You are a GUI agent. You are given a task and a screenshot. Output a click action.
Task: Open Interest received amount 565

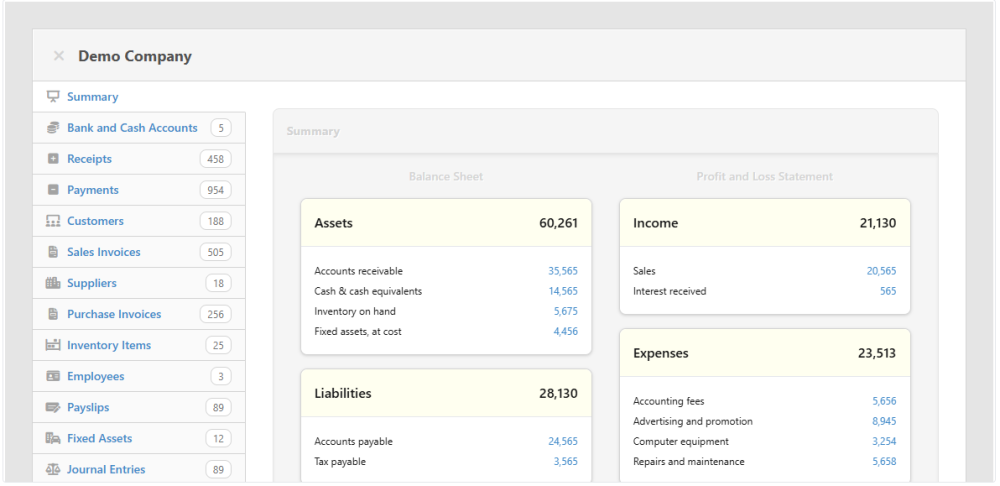[888, 291]
